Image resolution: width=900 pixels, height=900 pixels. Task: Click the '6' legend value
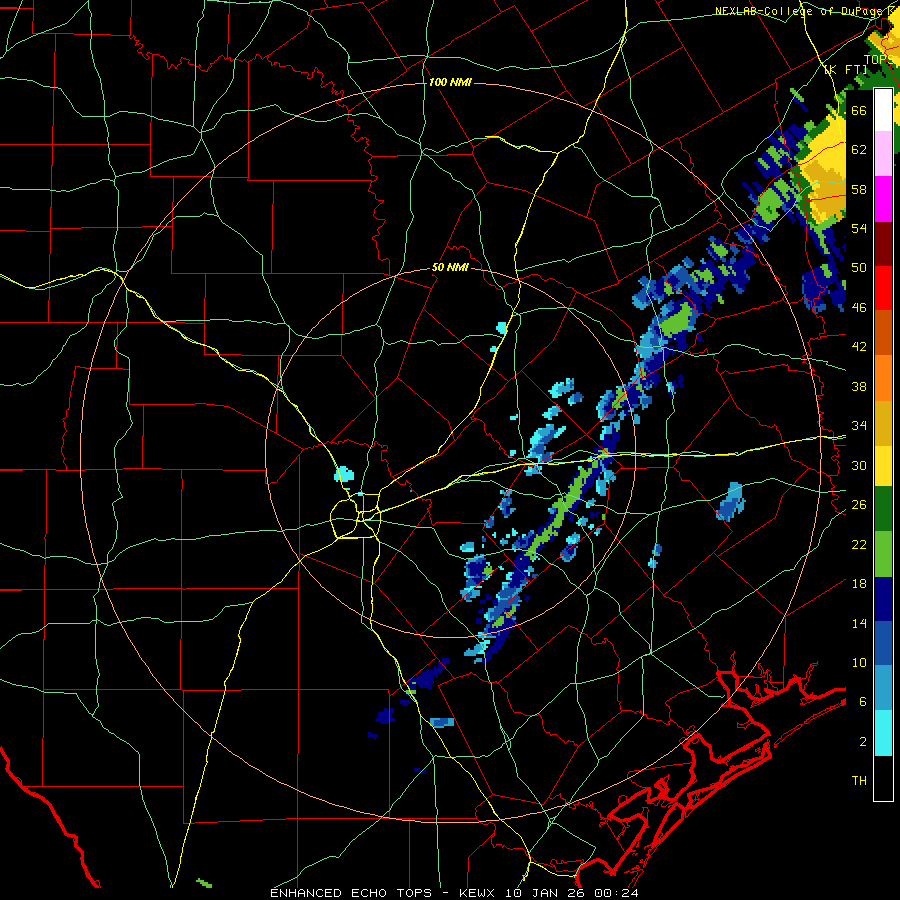(x=863, y=702)
